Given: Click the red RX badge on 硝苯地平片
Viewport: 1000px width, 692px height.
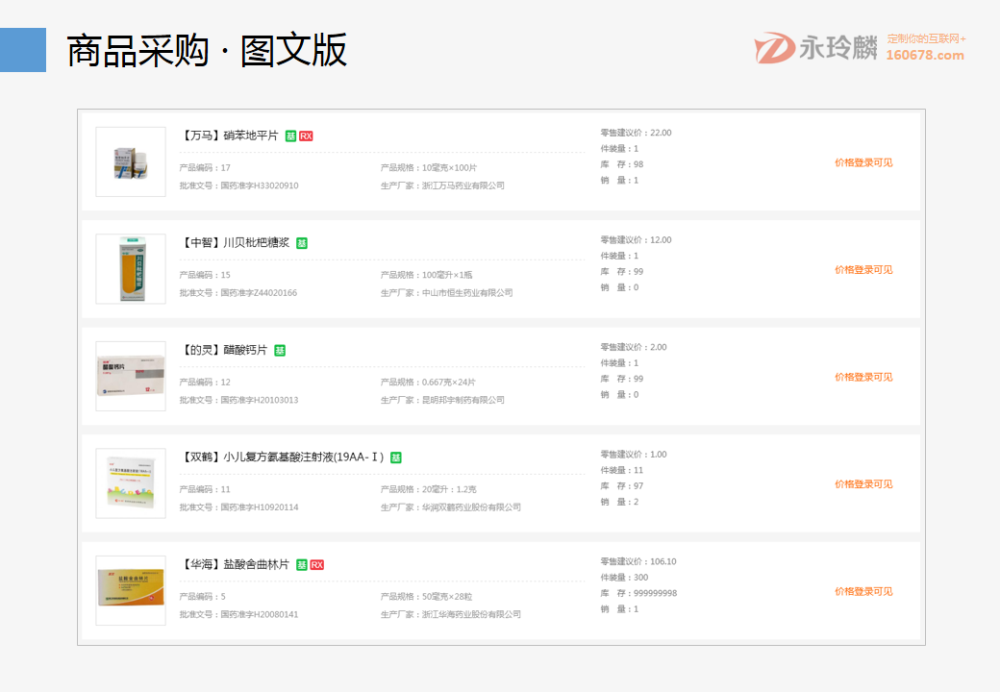Looking at the screenshot, I should click(x=306, y=136).
